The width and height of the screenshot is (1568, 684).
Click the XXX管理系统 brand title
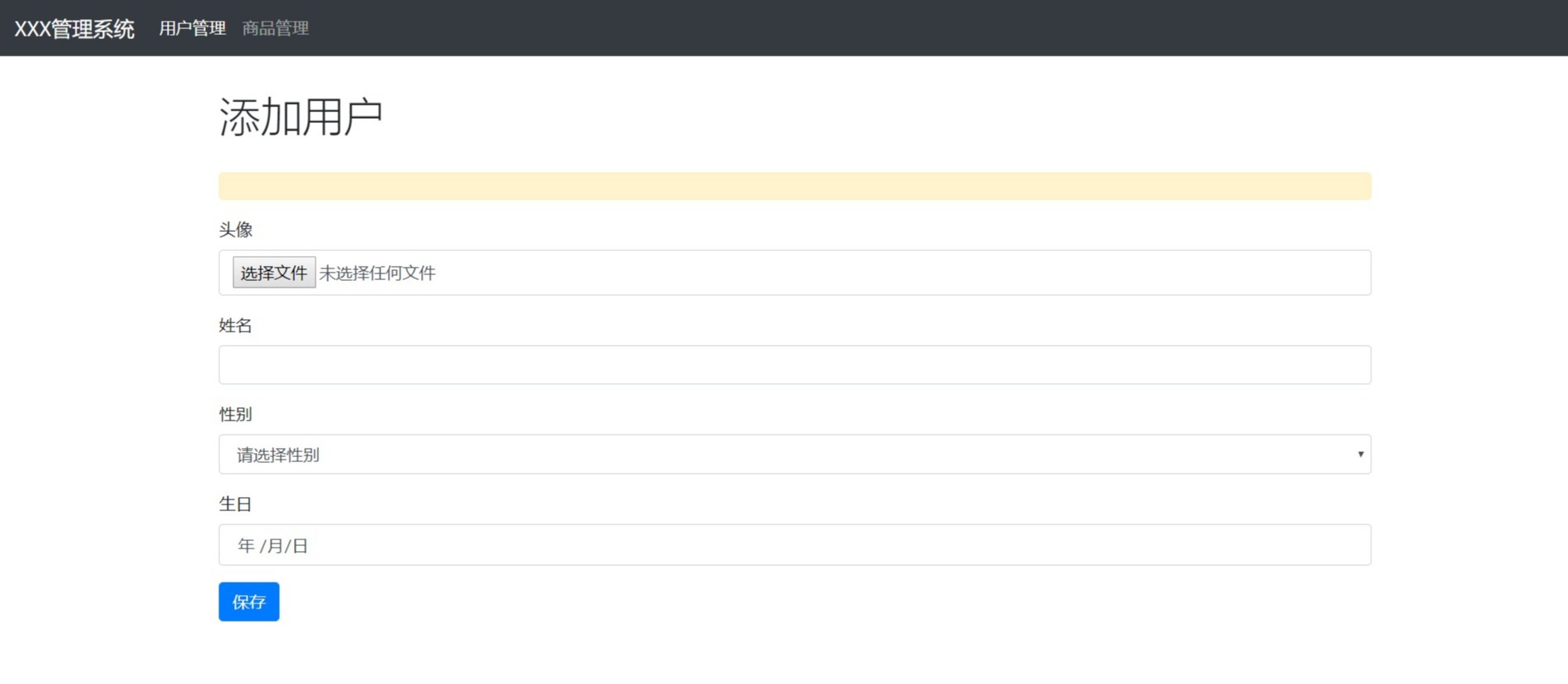click(74, 29)
